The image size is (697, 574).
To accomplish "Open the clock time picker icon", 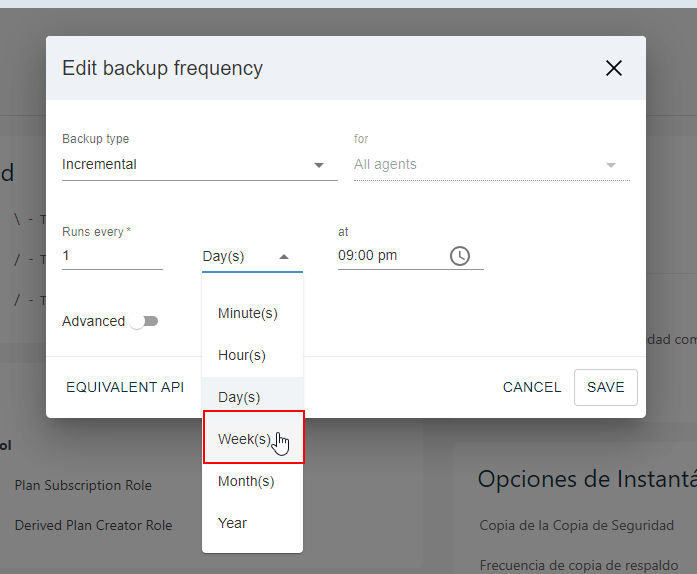I will pyautogui.click(x=459, y=256).
